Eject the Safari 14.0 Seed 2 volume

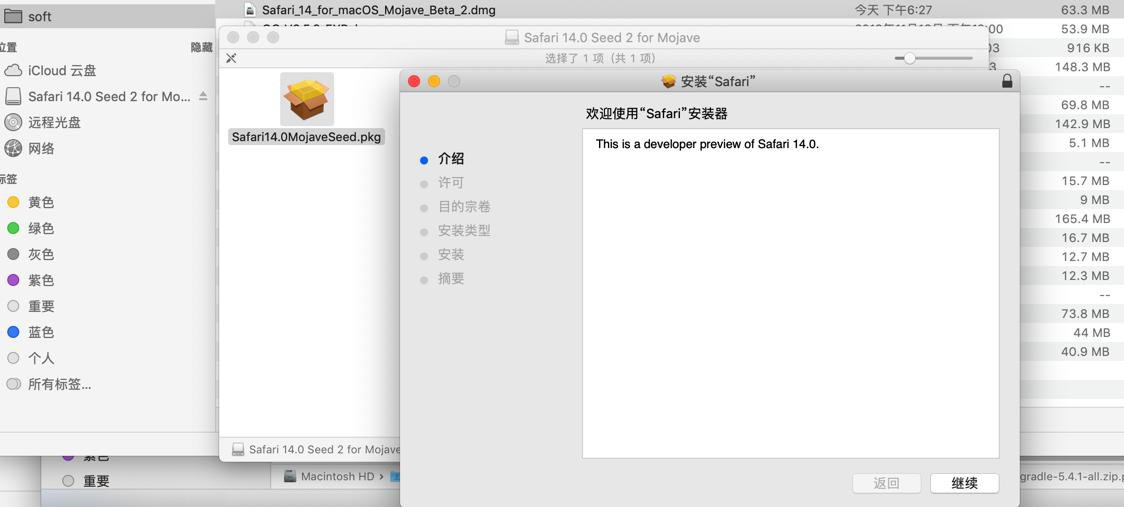tap(203, 96)
